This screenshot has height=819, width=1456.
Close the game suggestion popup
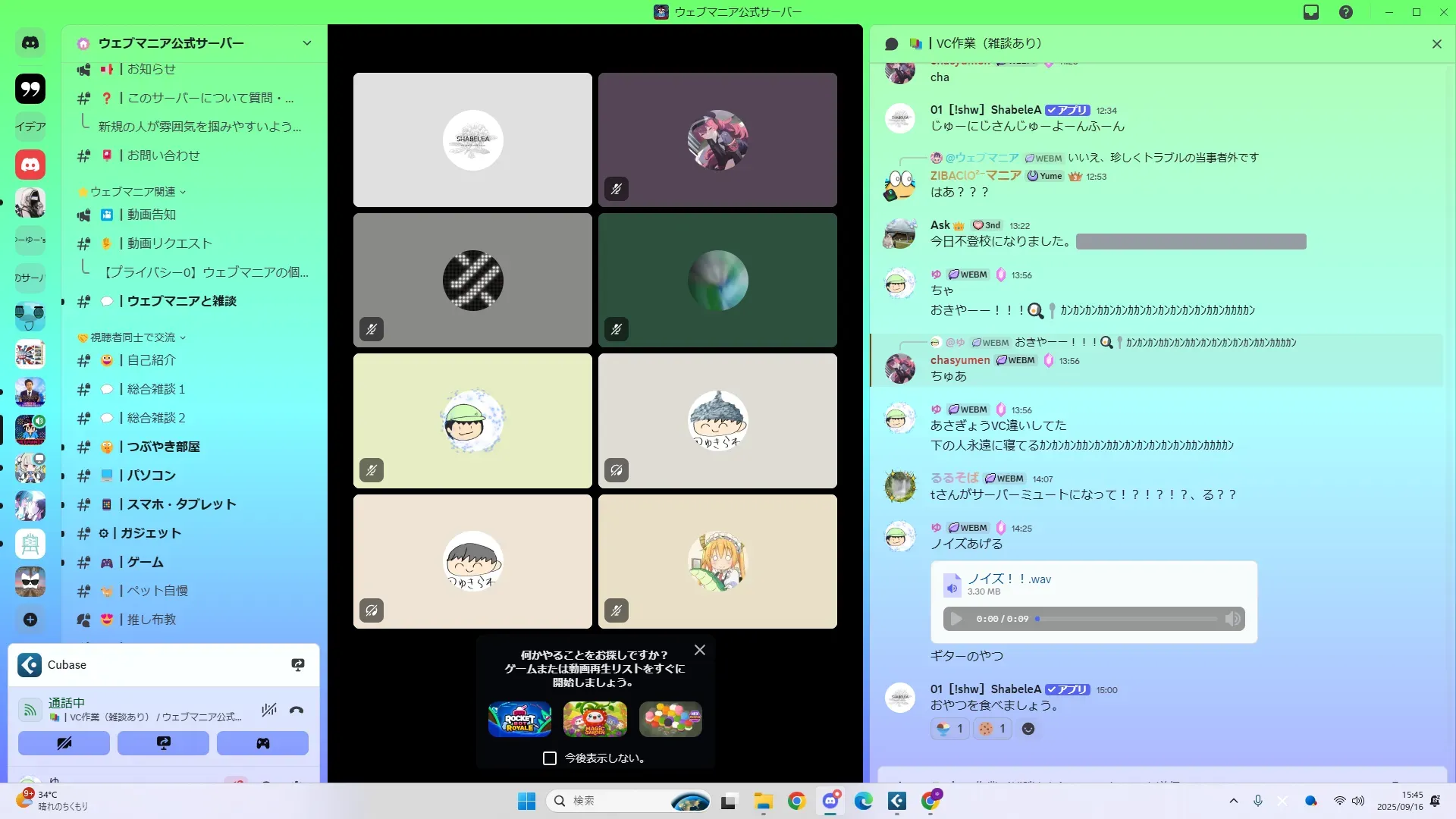pos(700,650)
